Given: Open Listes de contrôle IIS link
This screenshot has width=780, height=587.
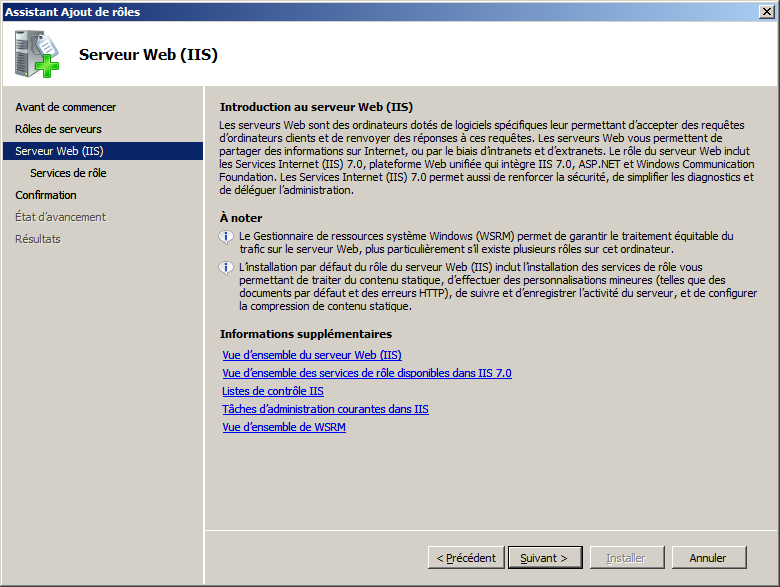Looking at the screenshot, I should coord(273,391).
